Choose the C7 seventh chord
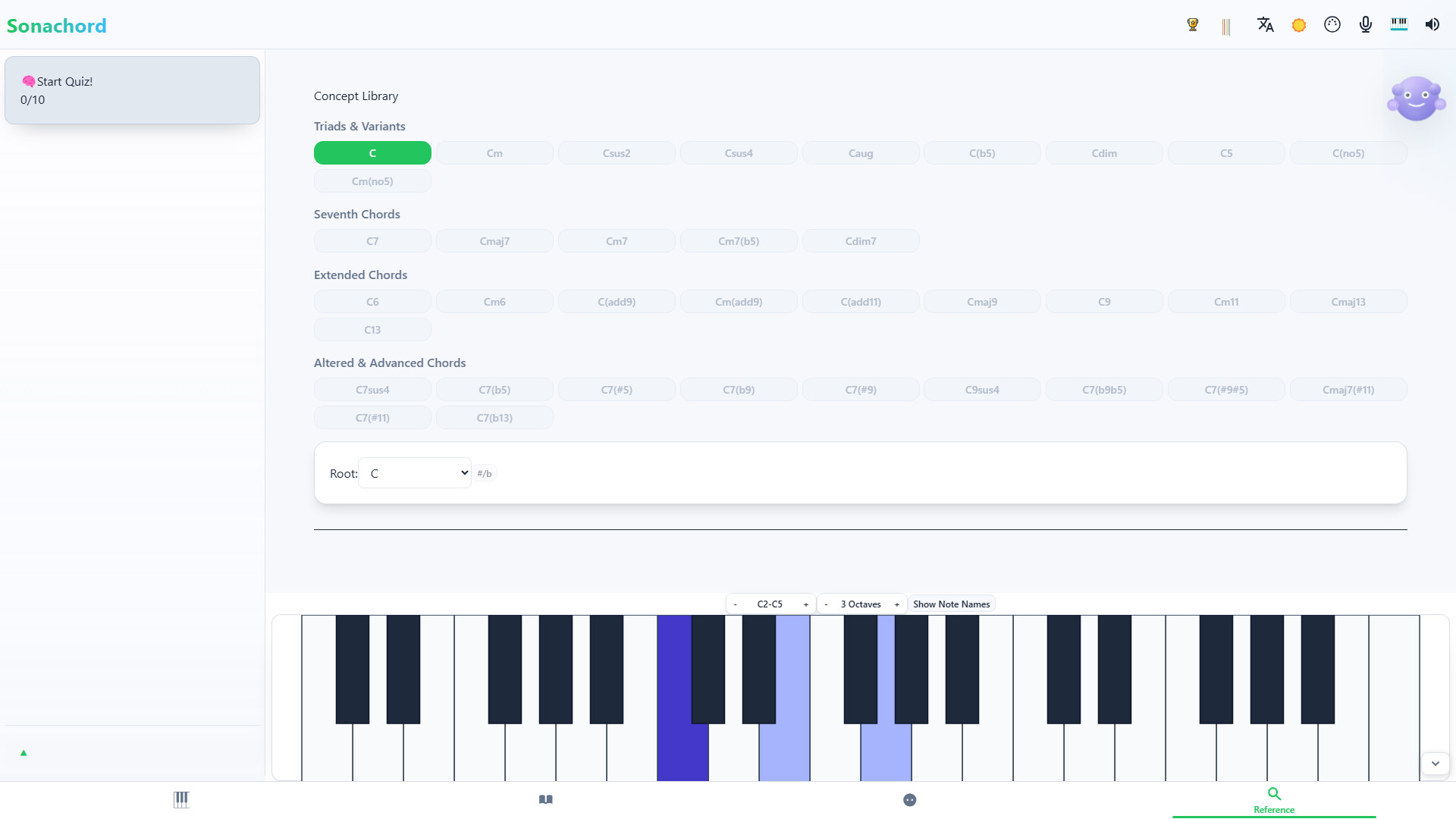Viewport: 1456px width, 819px height. pos(372,241)
